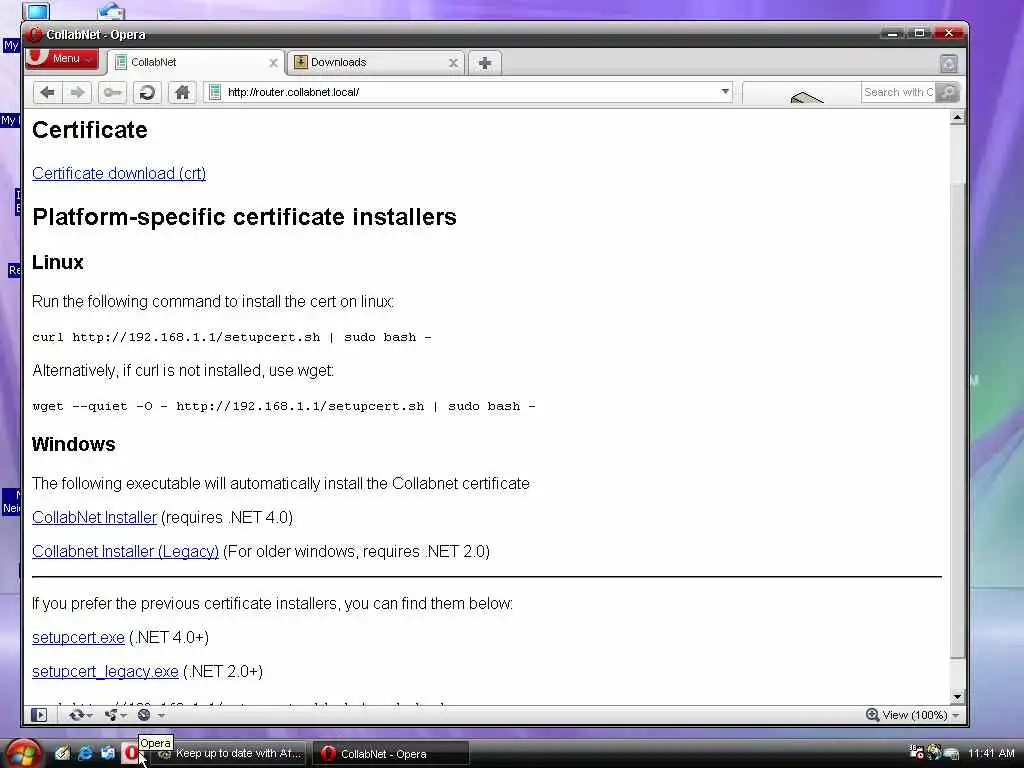The width and height of the screenshot is (1024, 768).
Task: Click the 11:41 AM taskbar clock
Action: click(x=991, y=754)
